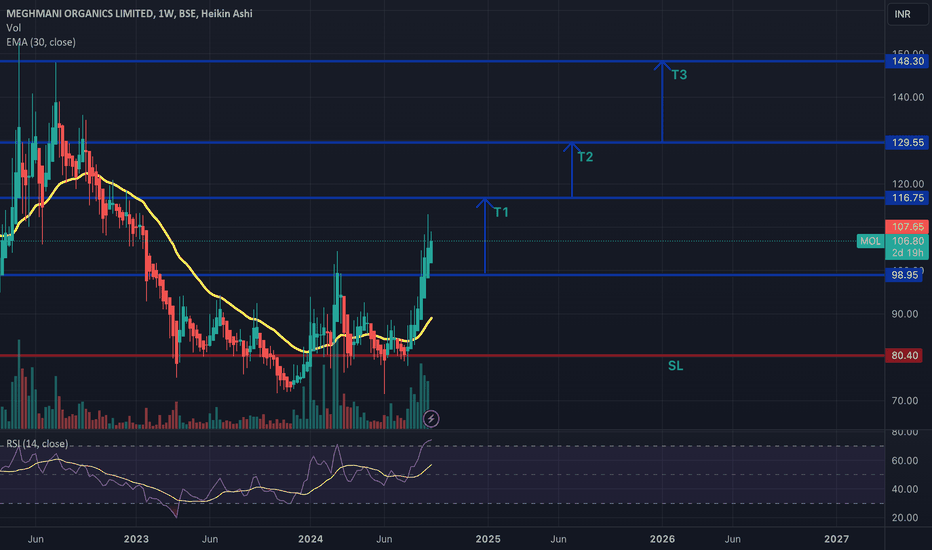Click the 116.75 price label
Viewport: 932px width, 550px height.
[907, 198]
